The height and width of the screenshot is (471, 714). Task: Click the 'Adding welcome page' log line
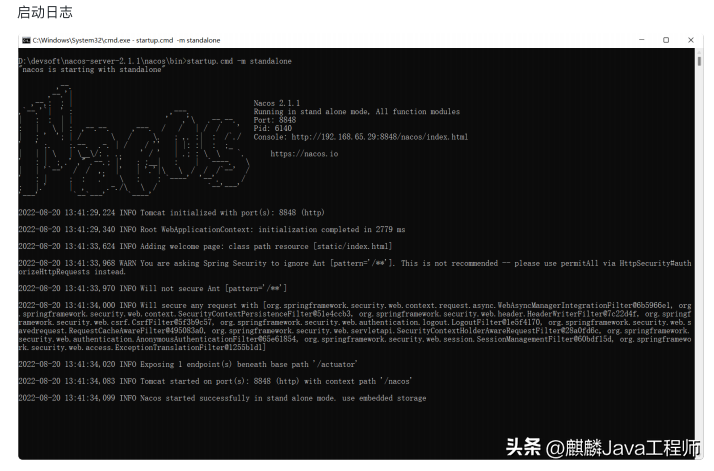click(205, 246)
